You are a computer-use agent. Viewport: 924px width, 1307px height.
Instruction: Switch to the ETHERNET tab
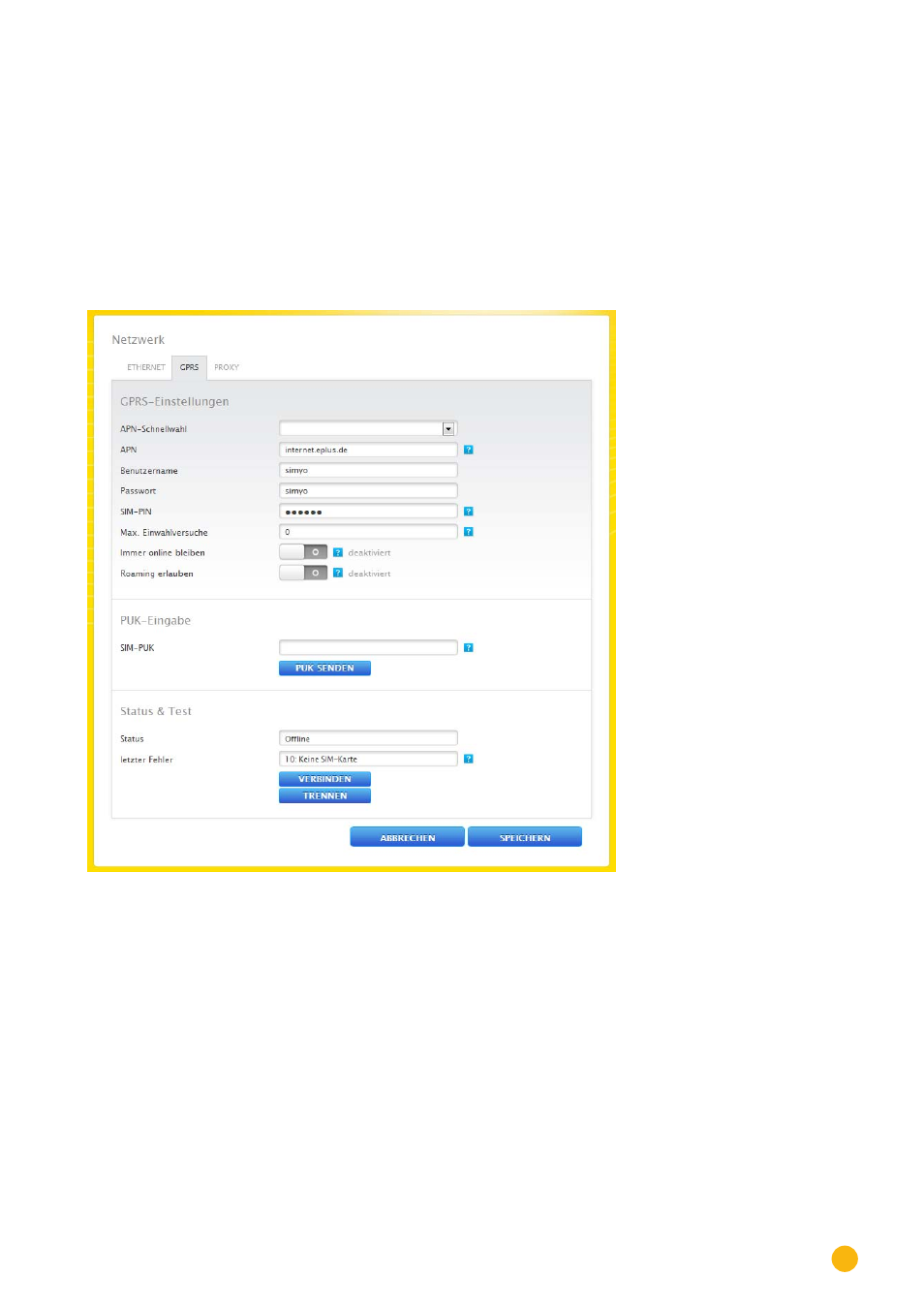point(146,368)
